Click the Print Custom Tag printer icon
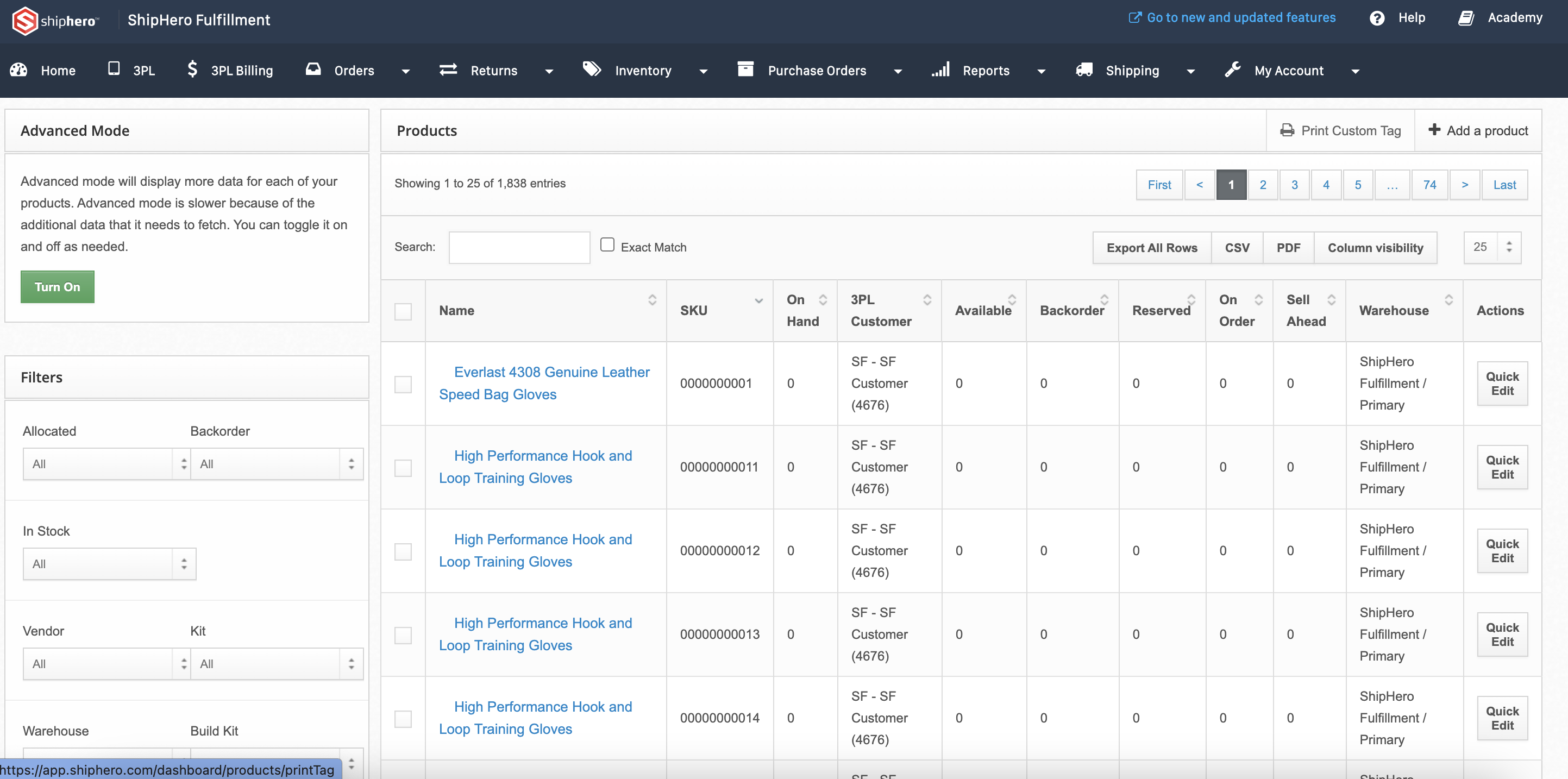The height and width of the screenshot is (779, 1568). (1287, 130)
